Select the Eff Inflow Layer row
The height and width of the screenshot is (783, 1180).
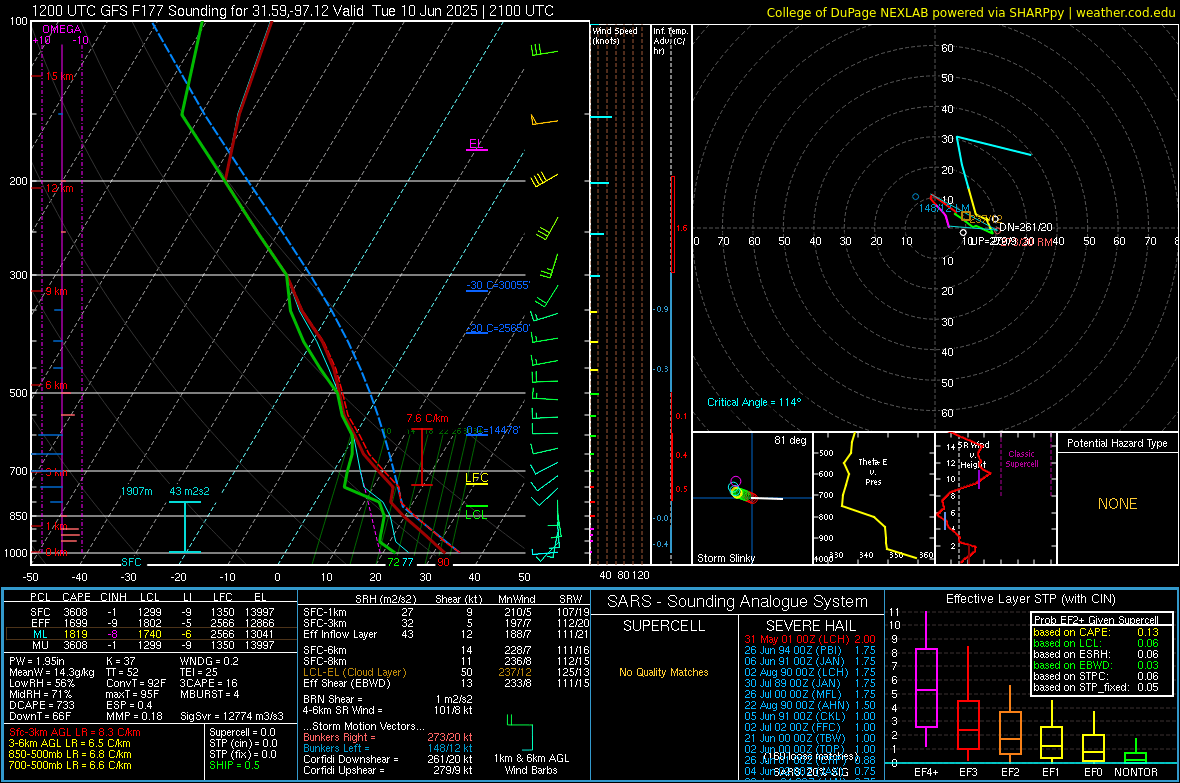[x=446, y=634]
